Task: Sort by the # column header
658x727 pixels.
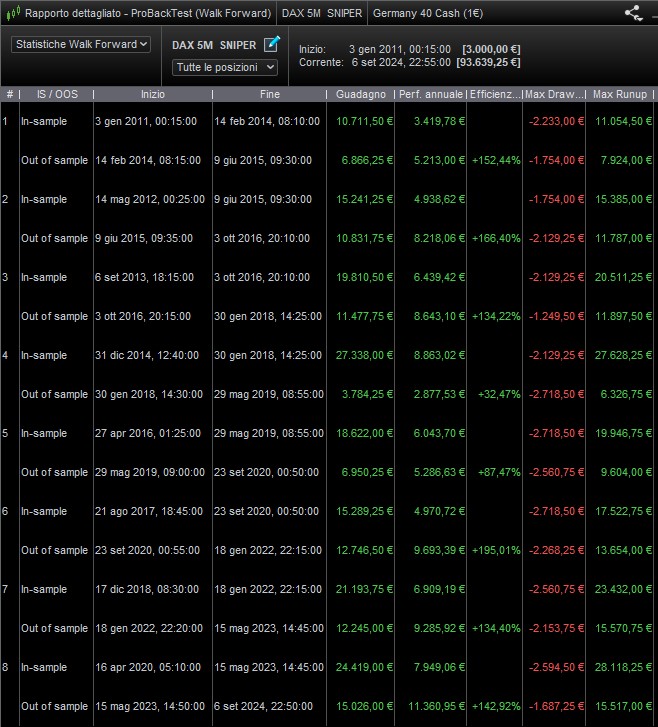Action: [10, 94]
